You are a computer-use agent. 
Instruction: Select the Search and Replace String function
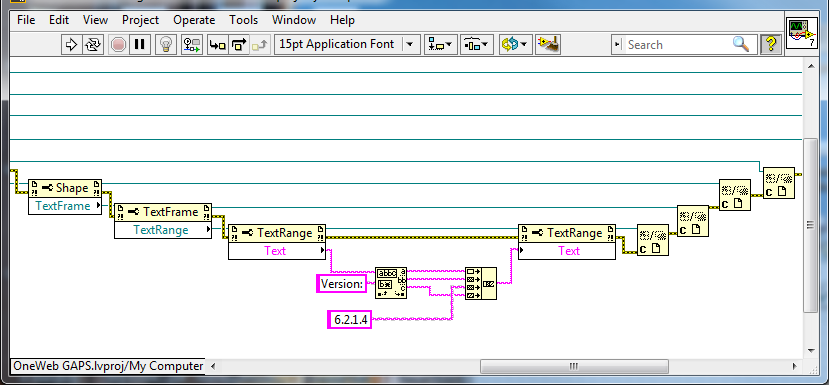[x=391, y=283]
